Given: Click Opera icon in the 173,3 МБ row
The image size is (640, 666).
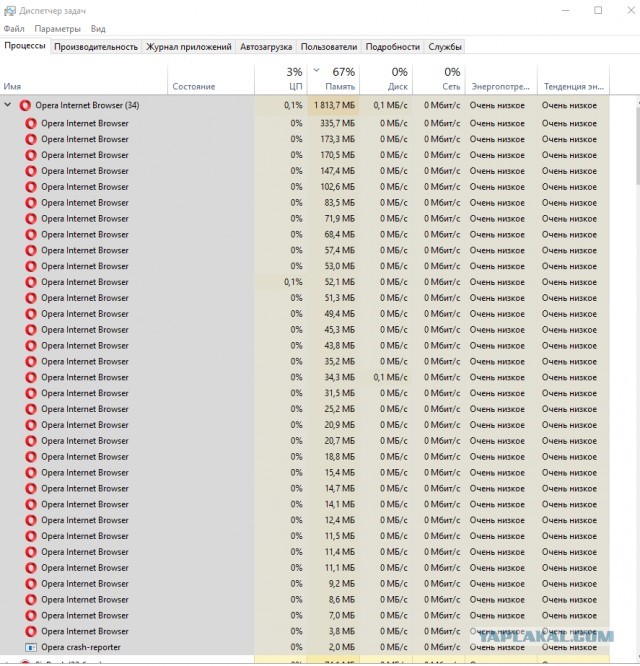Looking at the screenshot, I should coord(31,139).
